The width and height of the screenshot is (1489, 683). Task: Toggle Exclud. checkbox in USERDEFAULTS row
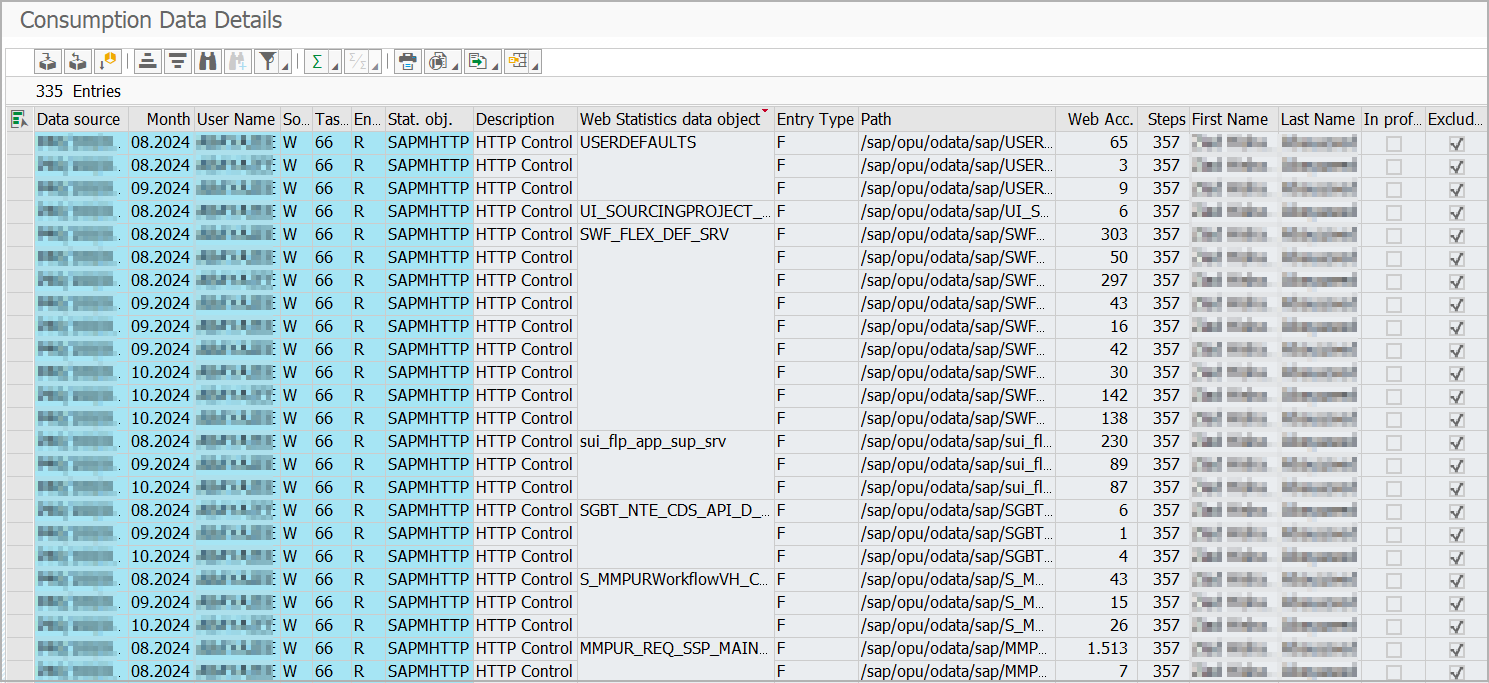(x=1456, y=143)
